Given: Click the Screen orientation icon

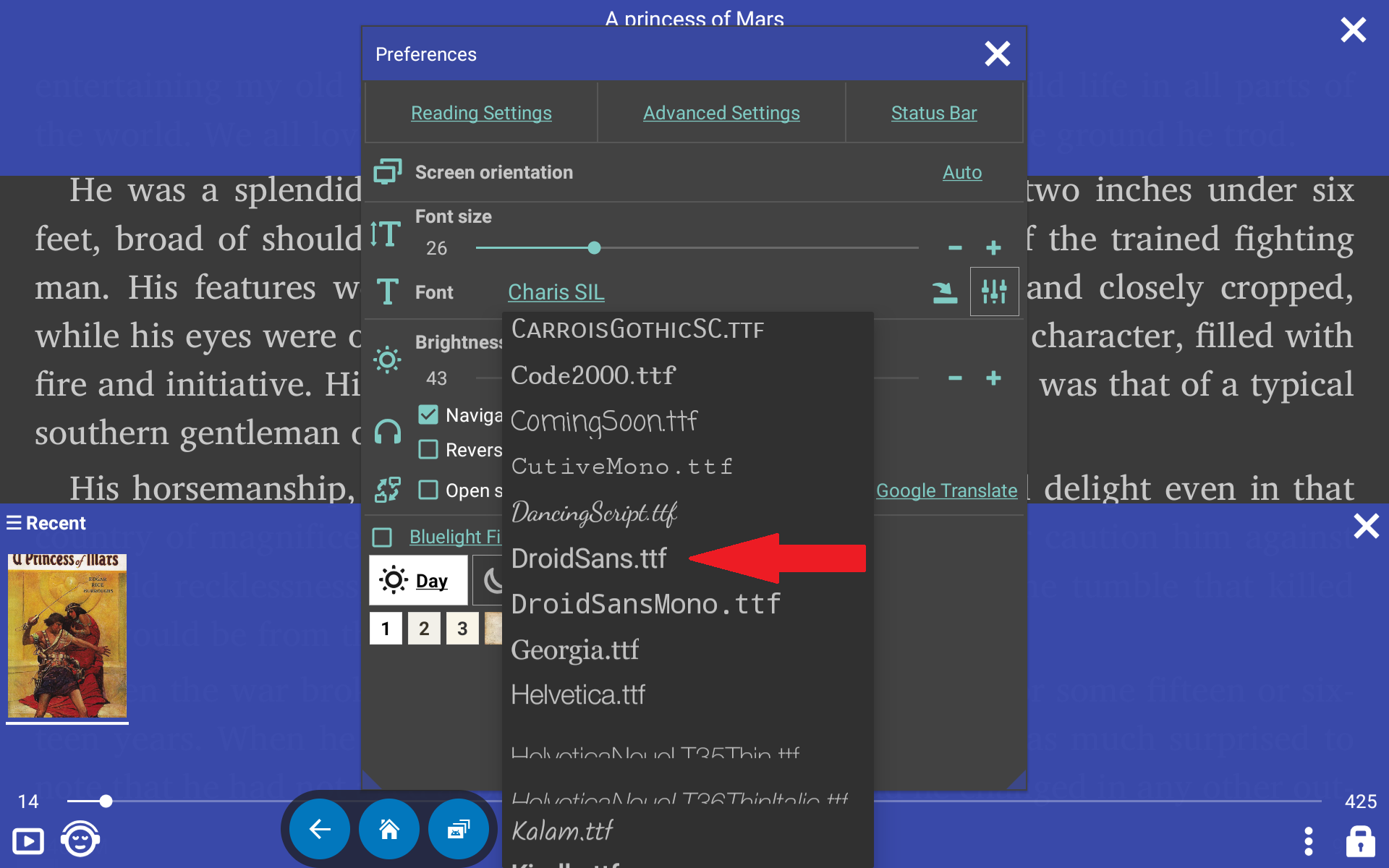Looking at the screenshot, I should pos(388,172).
